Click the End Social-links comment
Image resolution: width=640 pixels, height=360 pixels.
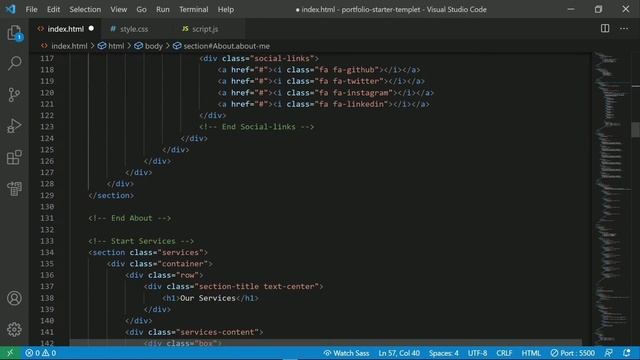257,127
